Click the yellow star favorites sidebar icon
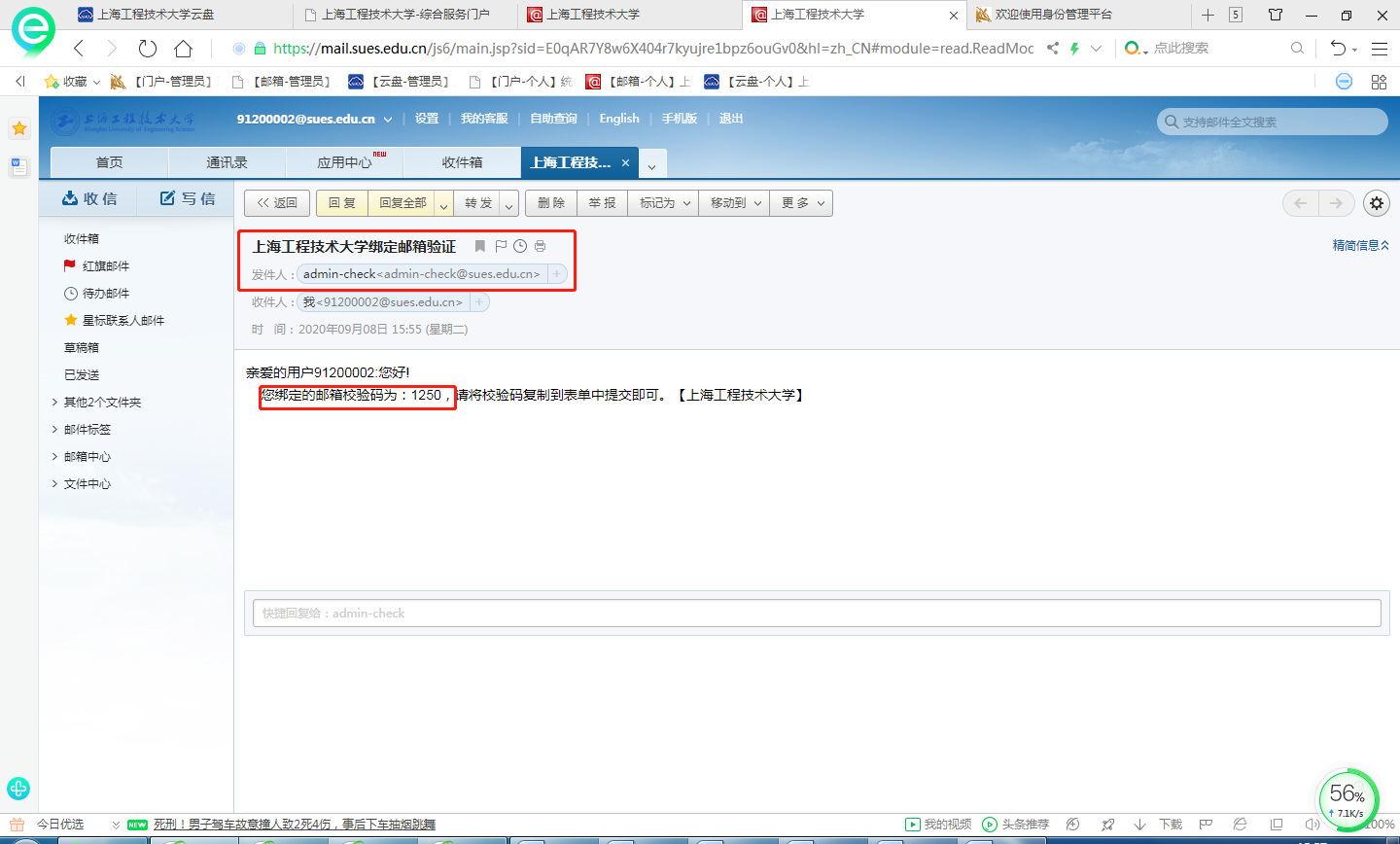1400x844 pixels. (18, 128)
